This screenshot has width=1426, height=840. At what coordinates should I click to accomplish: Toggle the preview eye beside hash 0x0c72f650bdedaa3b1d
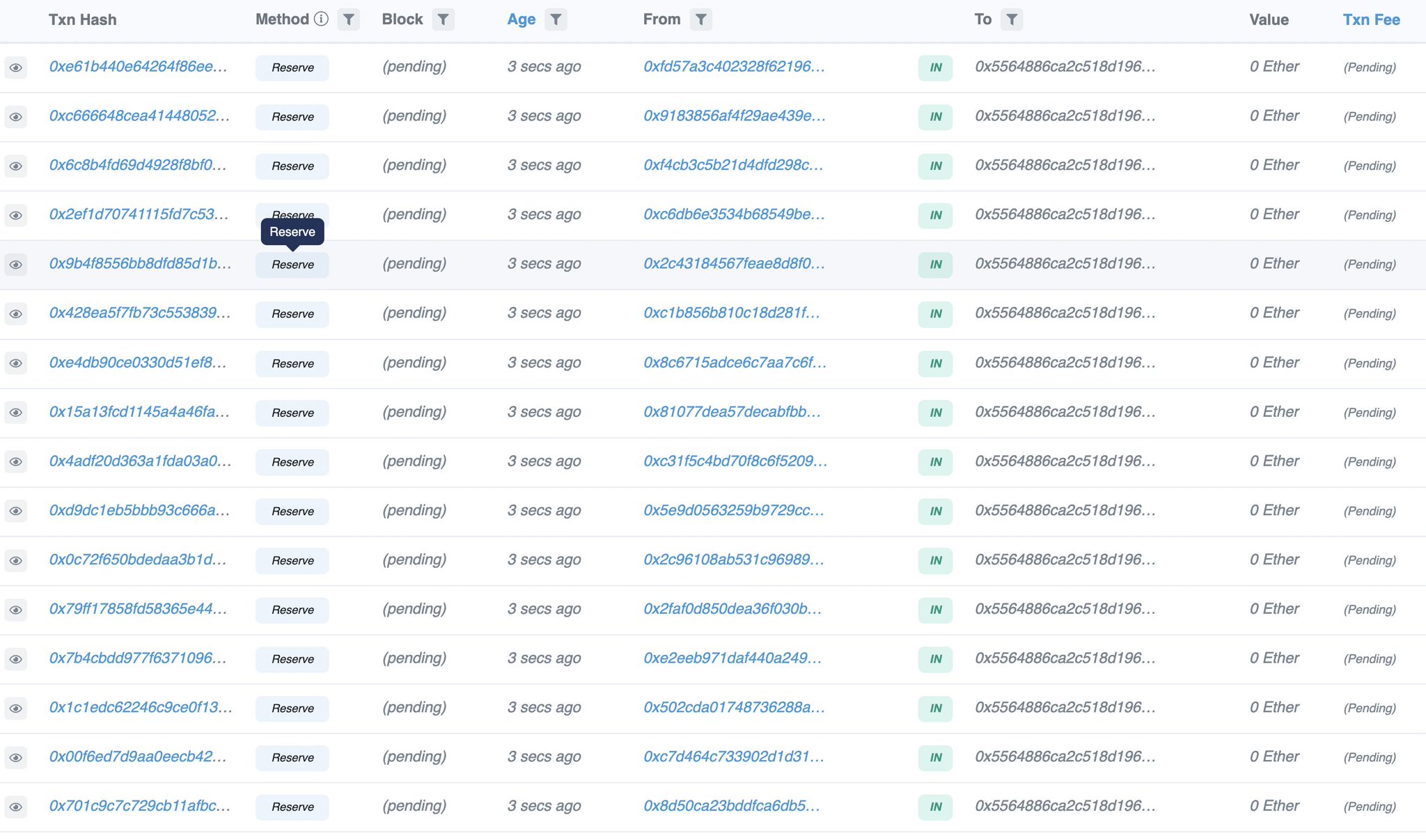click(16, 560)
